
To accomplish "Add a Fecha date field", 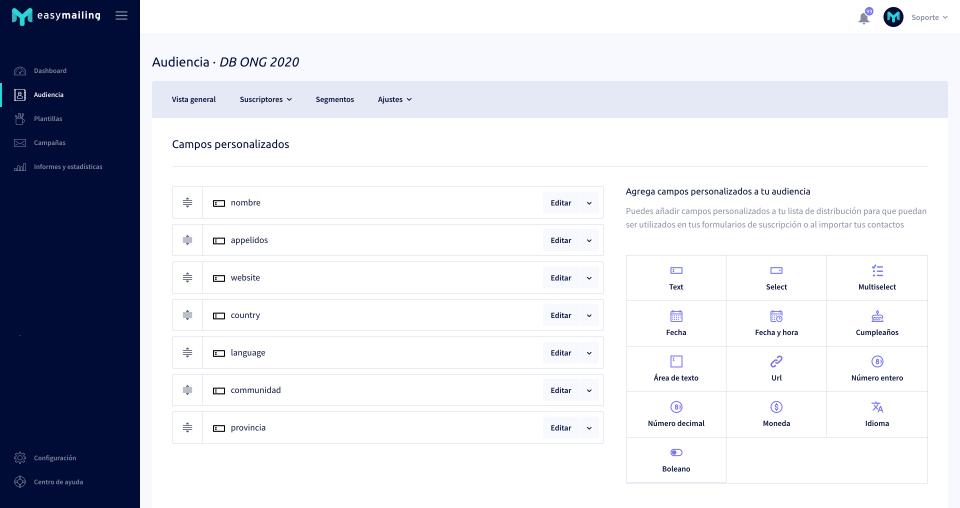I will tap(676, 322).
